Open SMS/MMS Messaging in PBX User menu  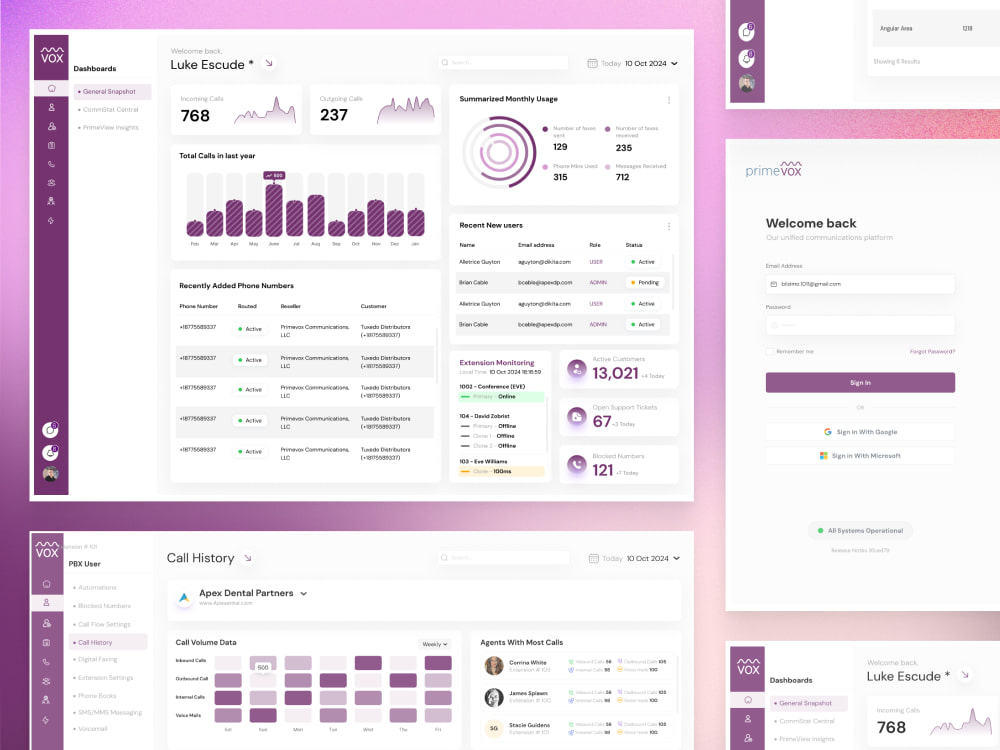[x=110, y=712]
